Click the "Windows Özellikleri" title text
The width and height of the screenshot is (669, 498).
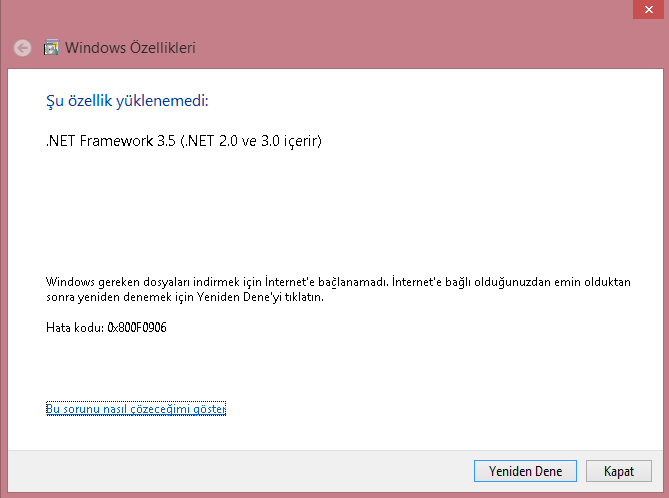[130, 47]
